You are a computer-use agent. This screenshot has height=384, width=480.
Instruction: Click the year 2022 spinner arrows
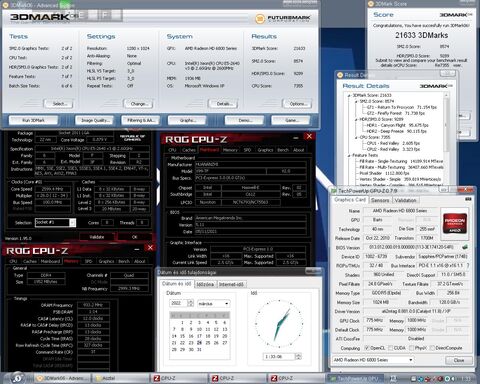click(190, 303)
